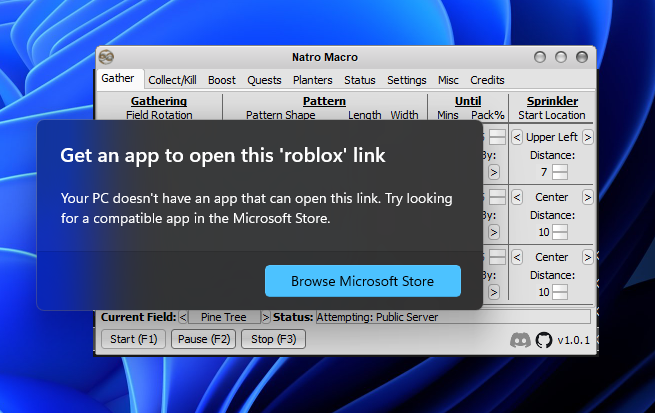Close the Natro Macro window
The height and width of the screenshot is (413, 655).
click(x=582, y=57)
